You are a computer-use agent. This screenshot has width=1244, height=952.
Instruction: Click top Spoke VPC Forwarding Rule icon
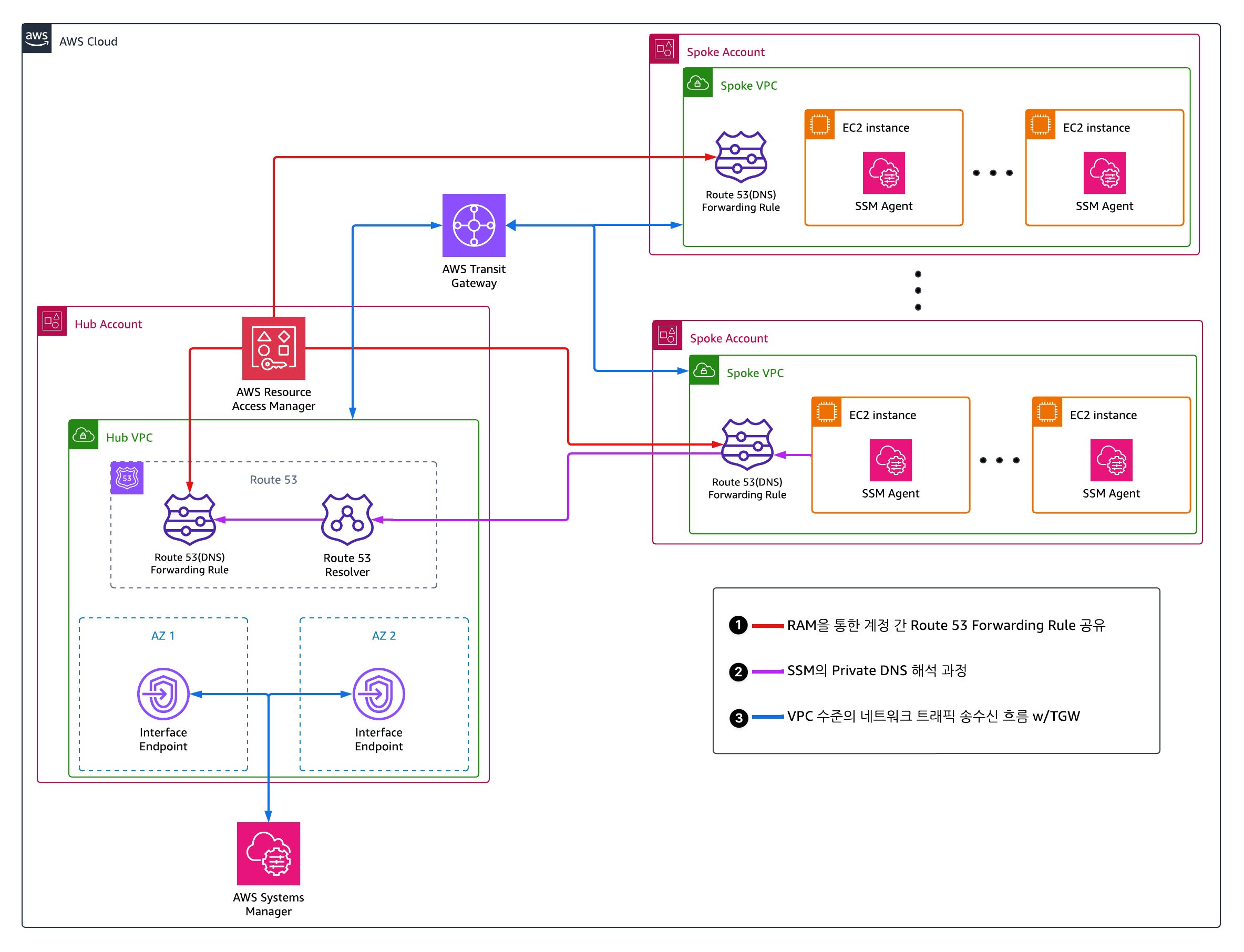[741, 157]
